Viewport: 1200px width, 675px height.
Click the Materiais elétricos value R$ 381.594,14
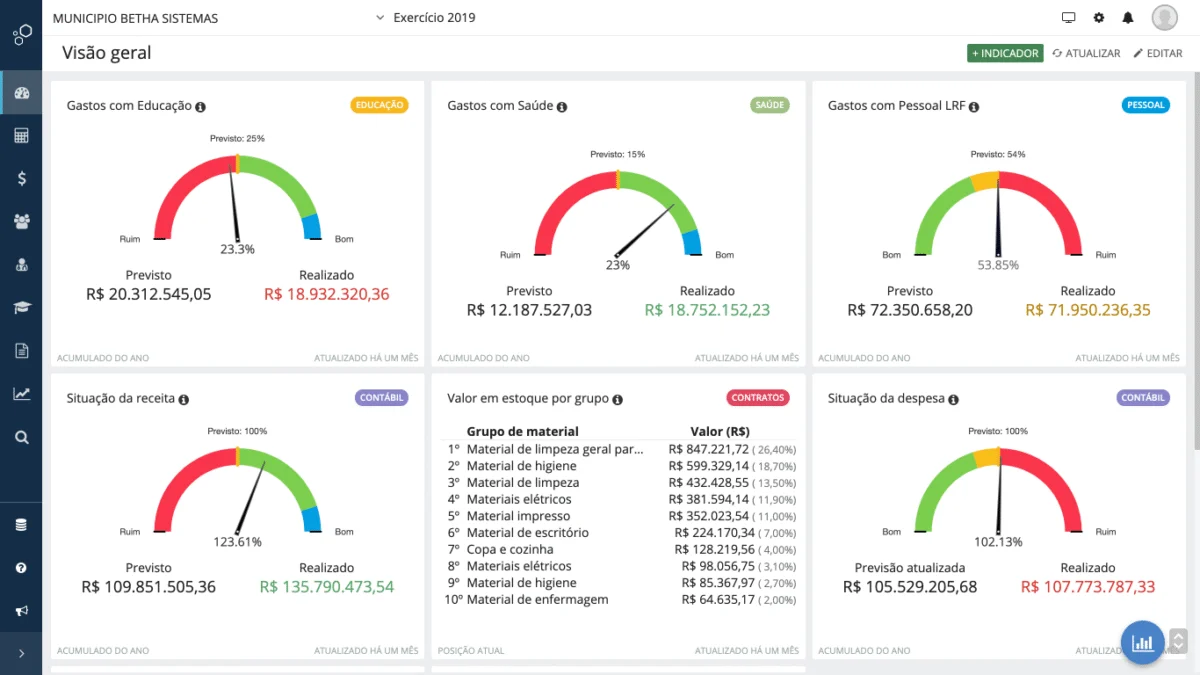point(709,499)
